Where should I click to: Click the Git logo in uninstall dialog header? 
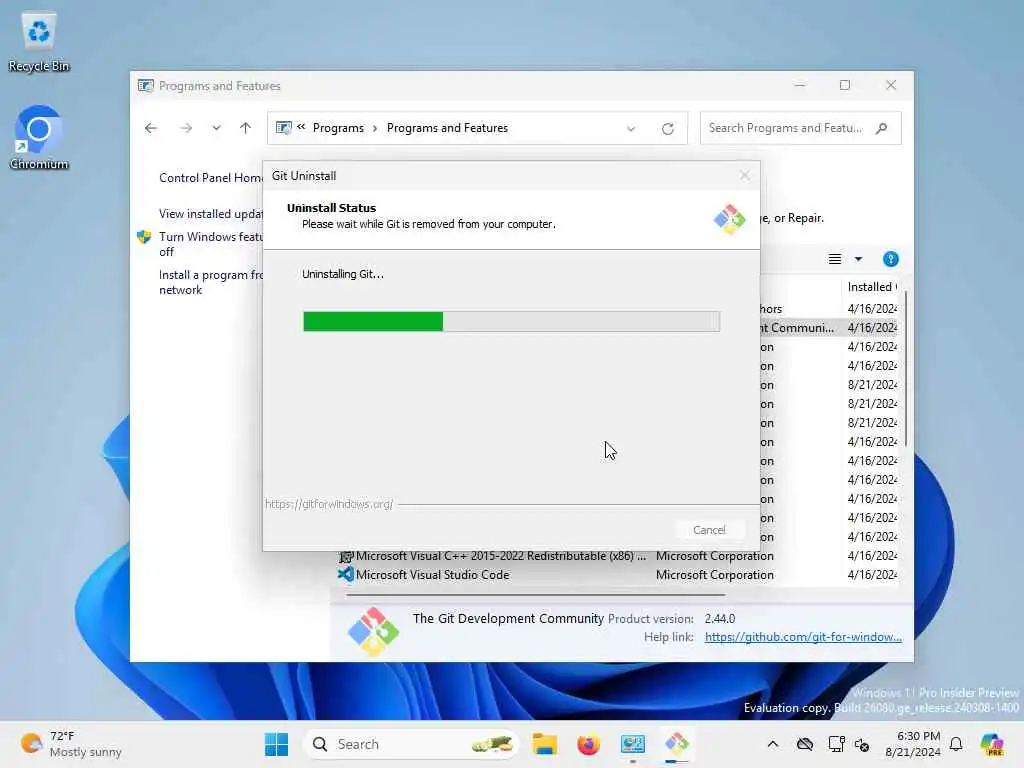[x=729, y=219]
